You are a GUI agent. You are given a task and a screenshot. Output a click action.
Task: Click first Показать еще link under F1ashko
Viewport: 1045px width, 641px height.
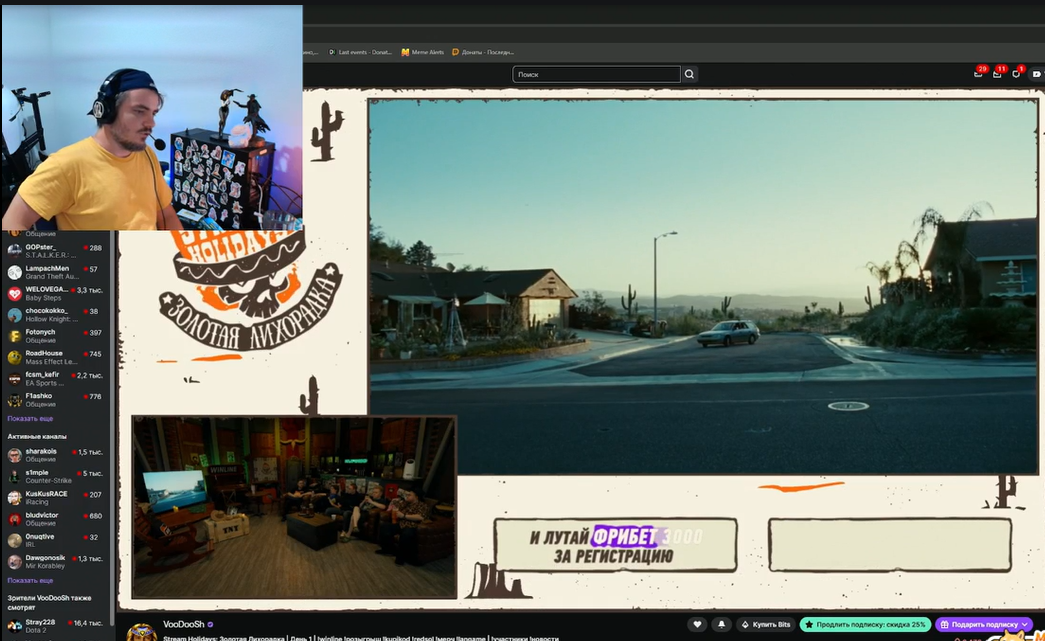[30, 418]
